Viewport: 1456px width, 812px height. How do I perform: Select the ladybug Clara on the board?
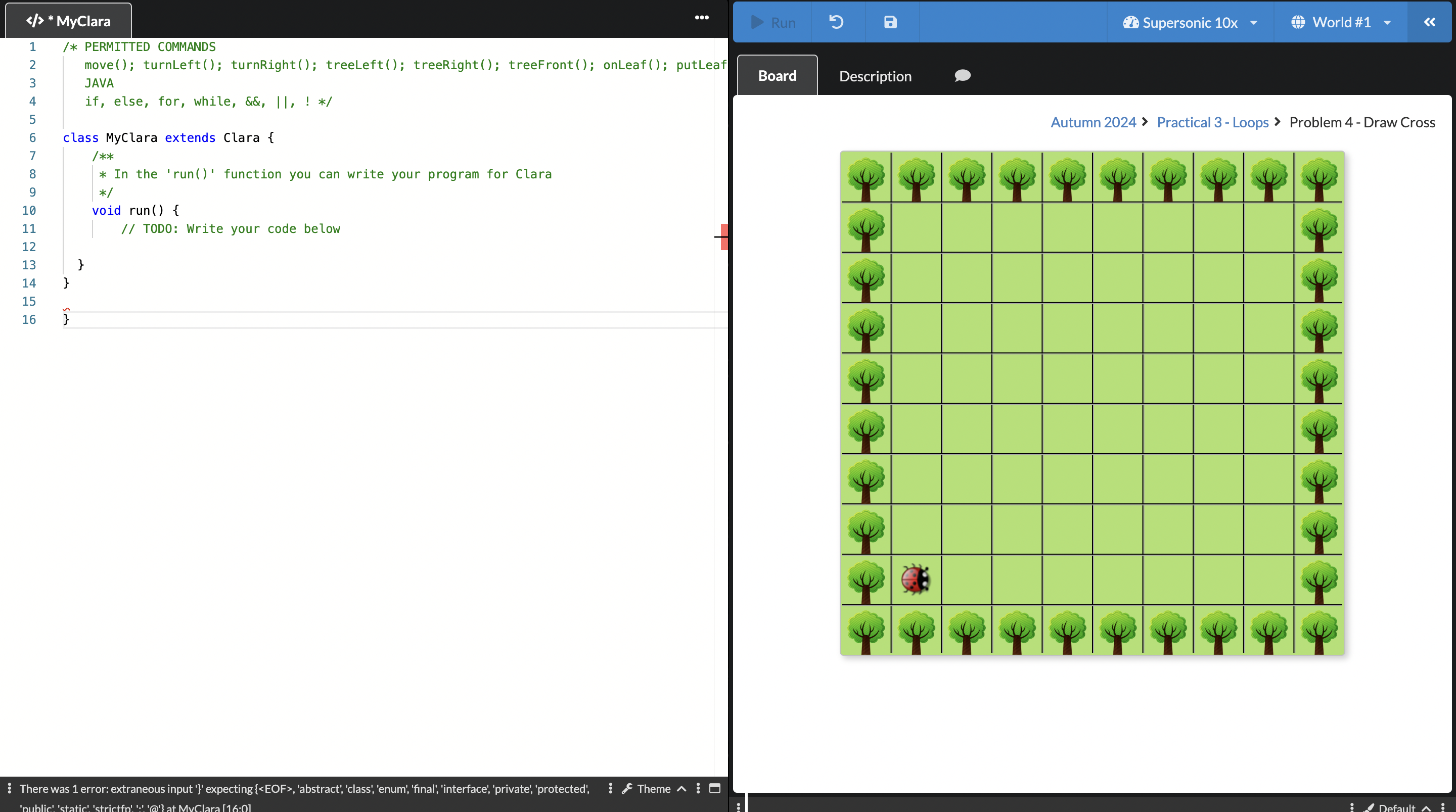(916, 580)
